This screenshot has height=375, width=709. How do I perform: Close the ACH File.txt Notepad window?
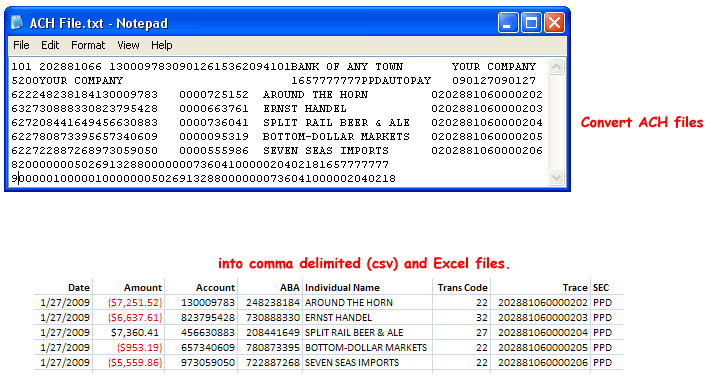pos(554,23)
